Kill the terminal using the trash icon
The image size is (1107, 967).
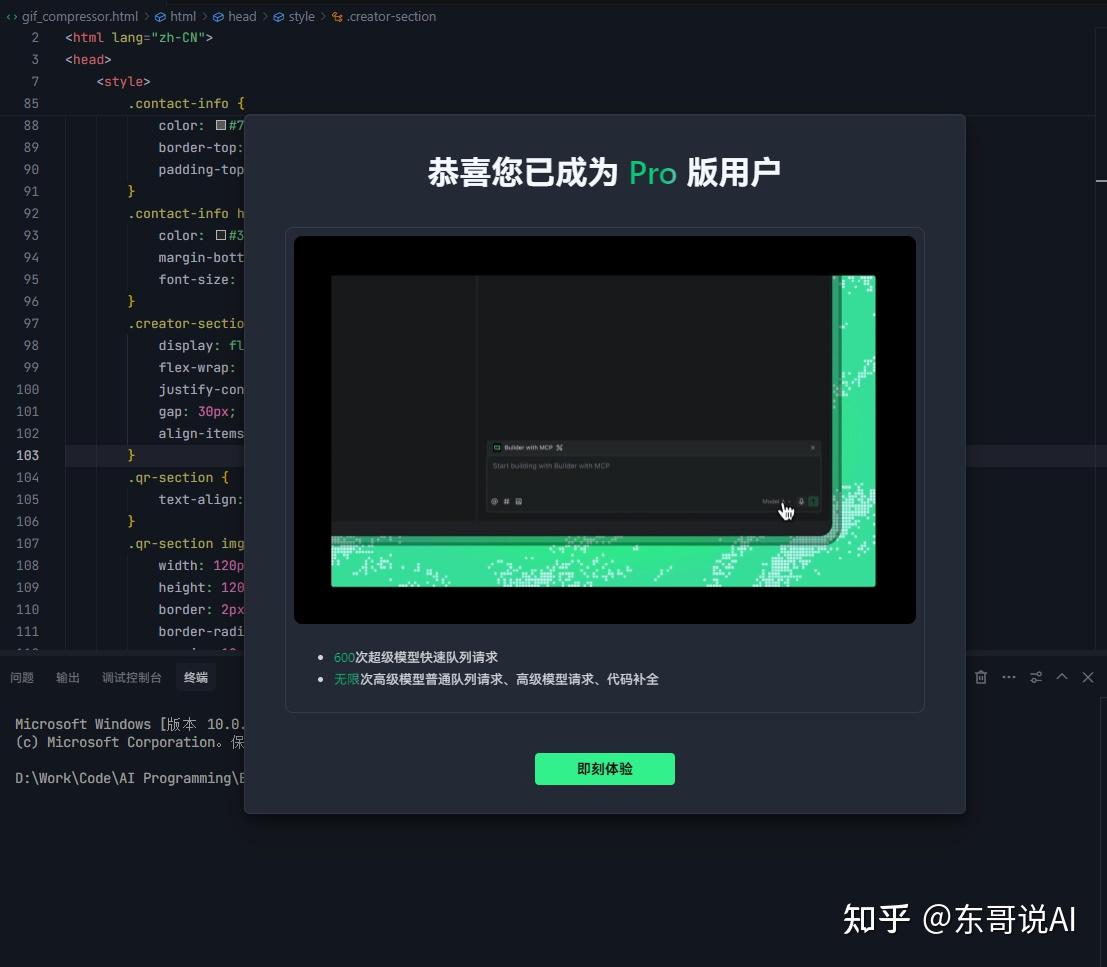980,677
